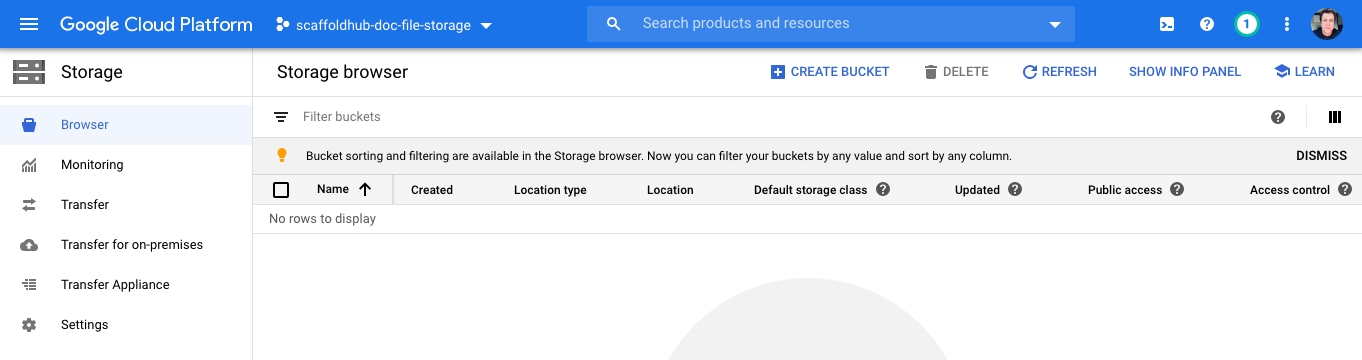The image size is (1362, 360).
Task: Click the Name ascending sort arrow
Action: coord(365,190)
